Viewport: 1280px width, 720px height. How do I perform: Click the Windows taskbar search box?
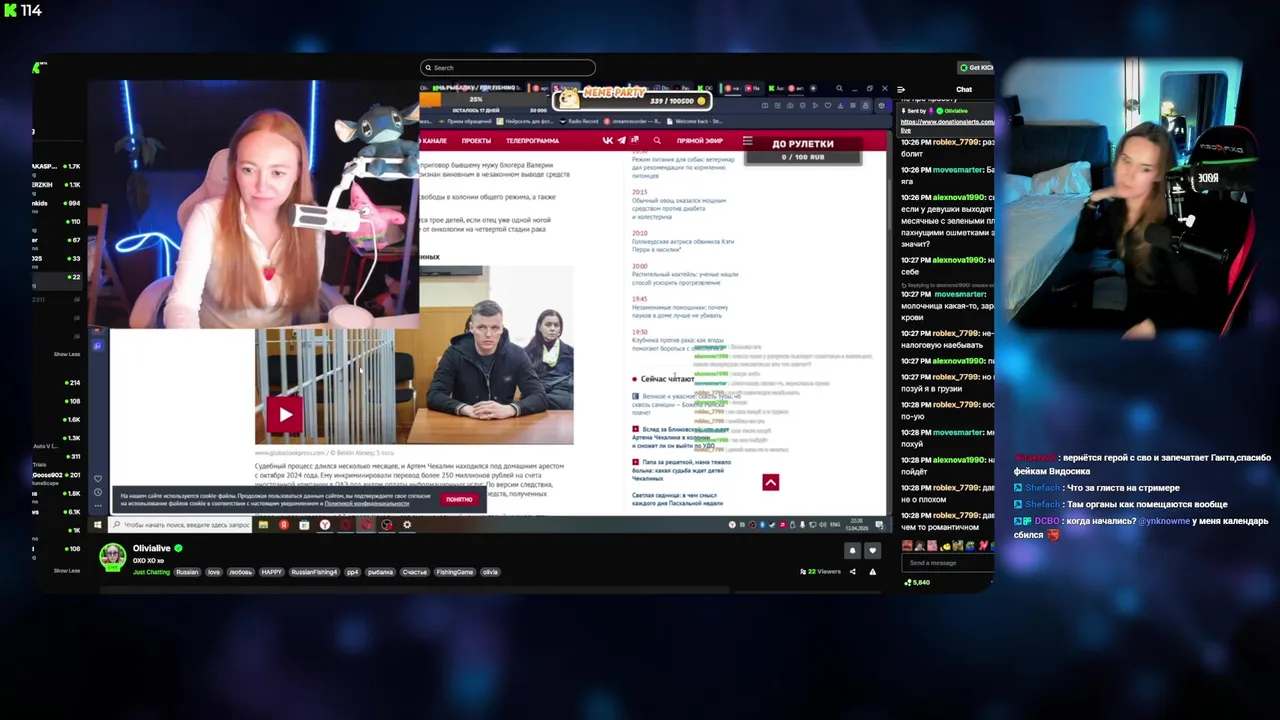pyautogui.click(x=182, y=525)
